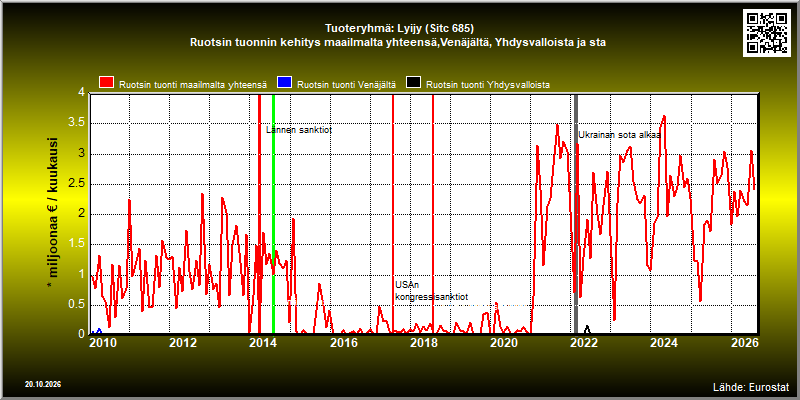Viewport: 800px width, 400px height.
Task: Click the 'USAn kongressisanktiot' annotation
Action: click(432, 291)
